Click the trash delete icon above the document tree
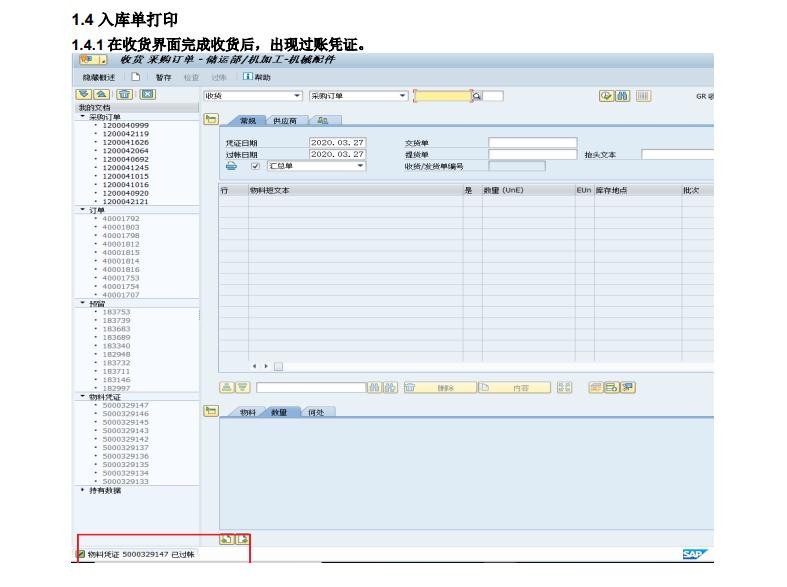The image size is (787, 587). (x=126, y=95)
